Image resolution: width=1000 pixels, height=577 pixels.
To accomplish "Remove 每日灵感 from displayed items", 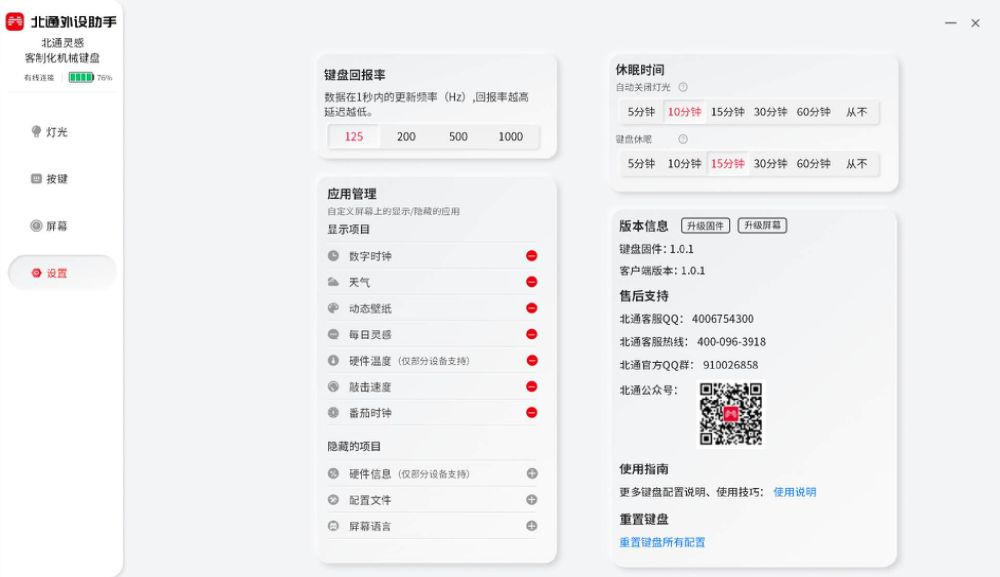I will (x=531, y=334).
